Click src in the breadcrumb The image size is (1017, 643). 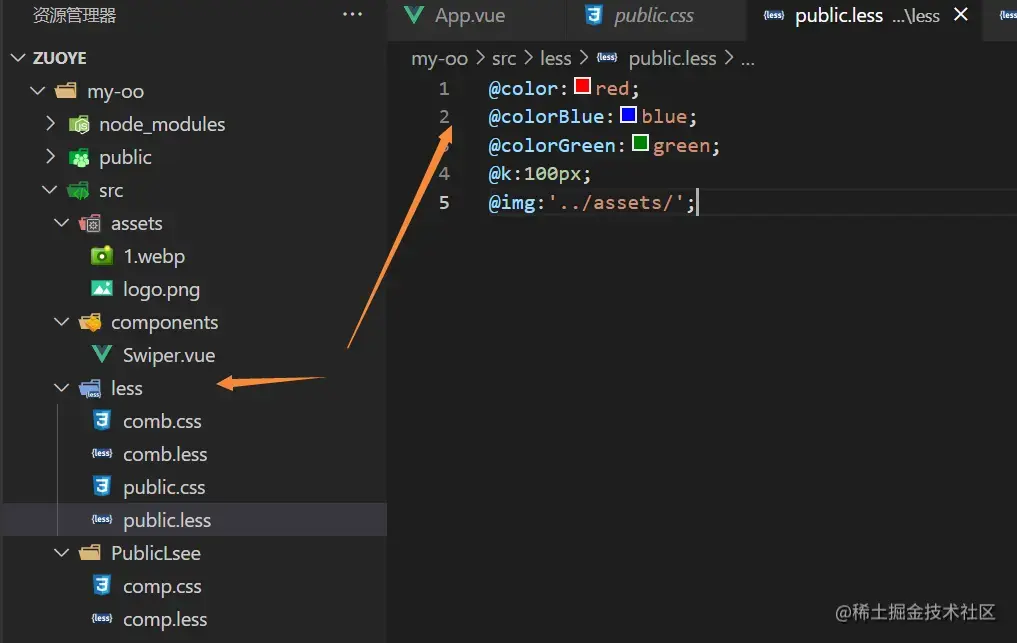point(504,58)
